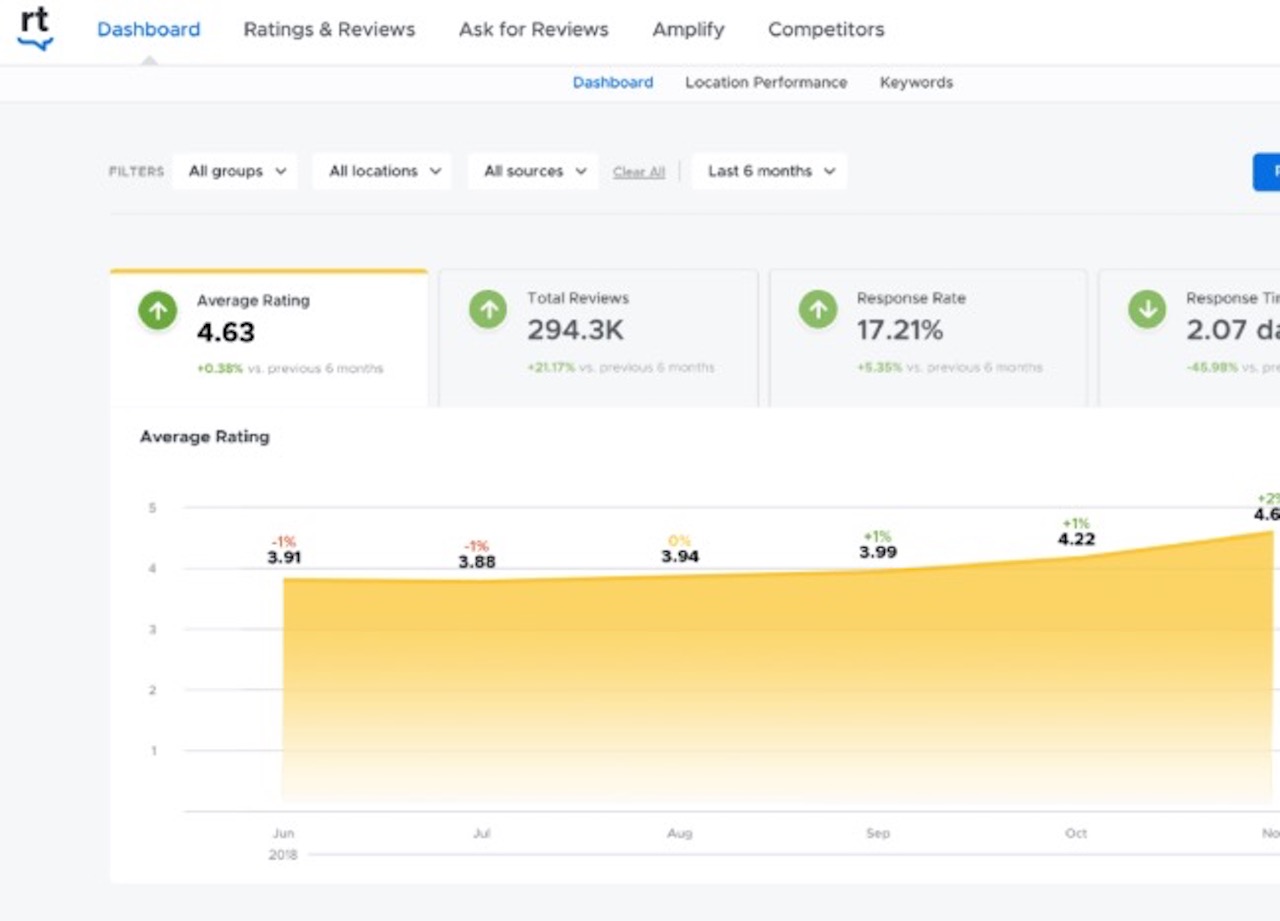Image resolution: width=1280 pixels, height=921 pixels.
Task: Click the green down-arrow icon on Response Time card
Action: tap(1147, 310)
